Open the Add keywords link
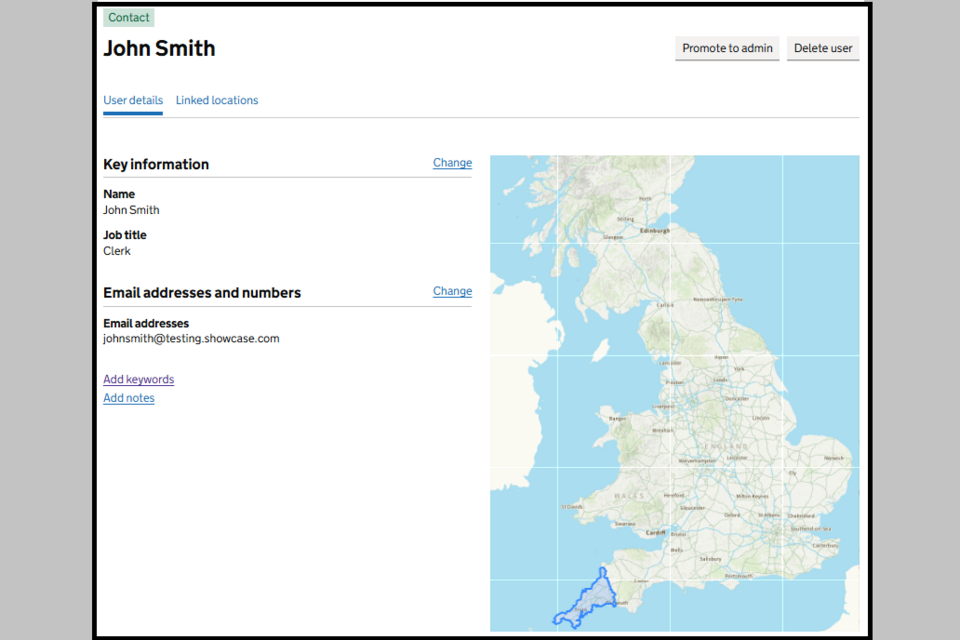The width and height of the screenshot is (960, 640). [139, 379]
